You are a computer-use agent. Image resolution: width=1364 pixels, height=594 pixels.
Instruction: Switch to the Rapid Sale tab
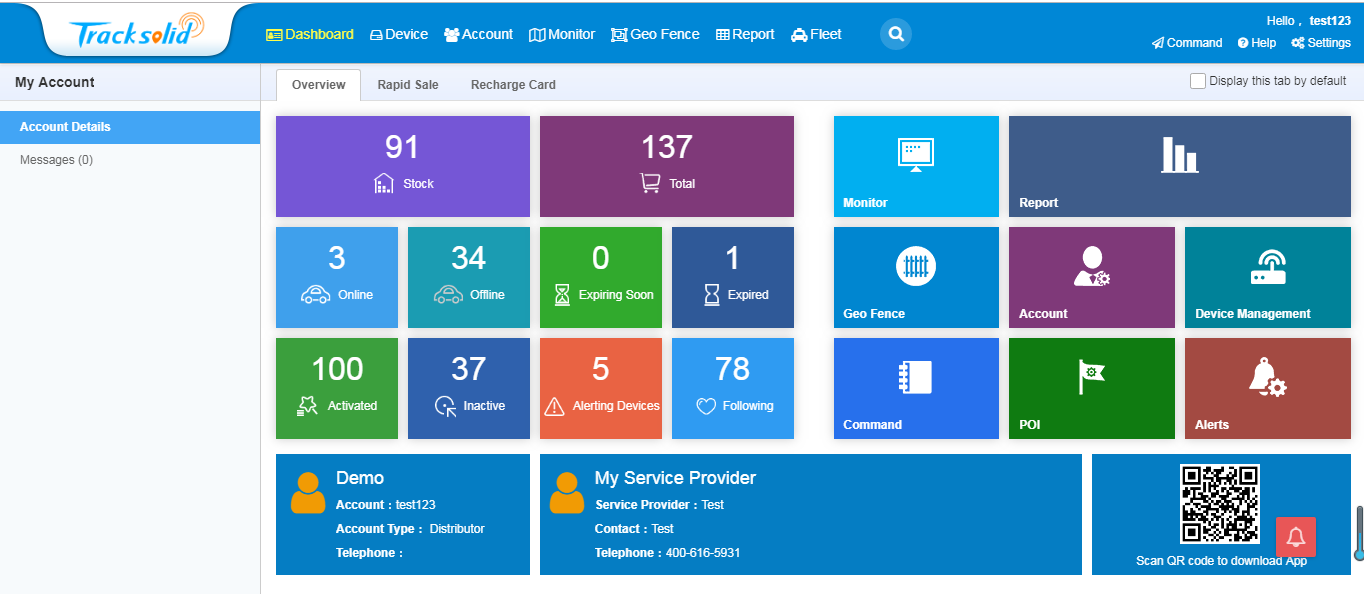point(407,85)
